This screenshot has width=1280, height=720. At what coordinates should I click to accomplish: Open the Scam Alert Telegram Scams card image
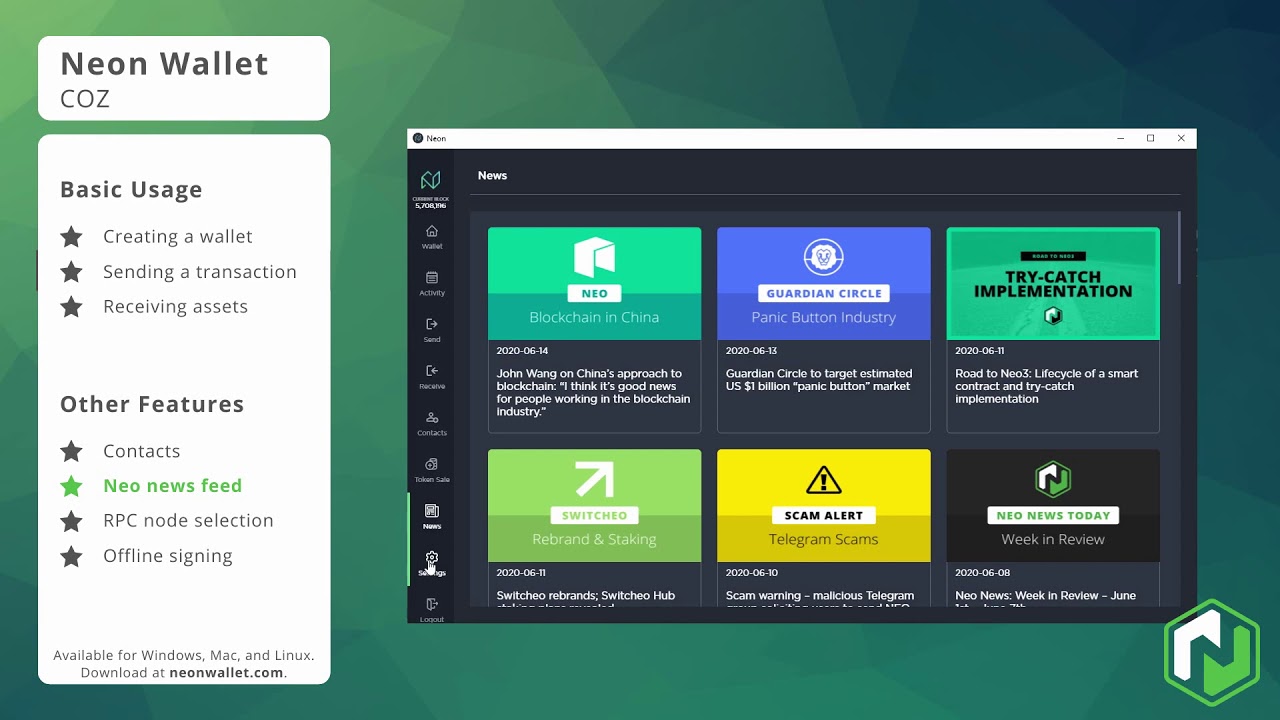point(823,505)
